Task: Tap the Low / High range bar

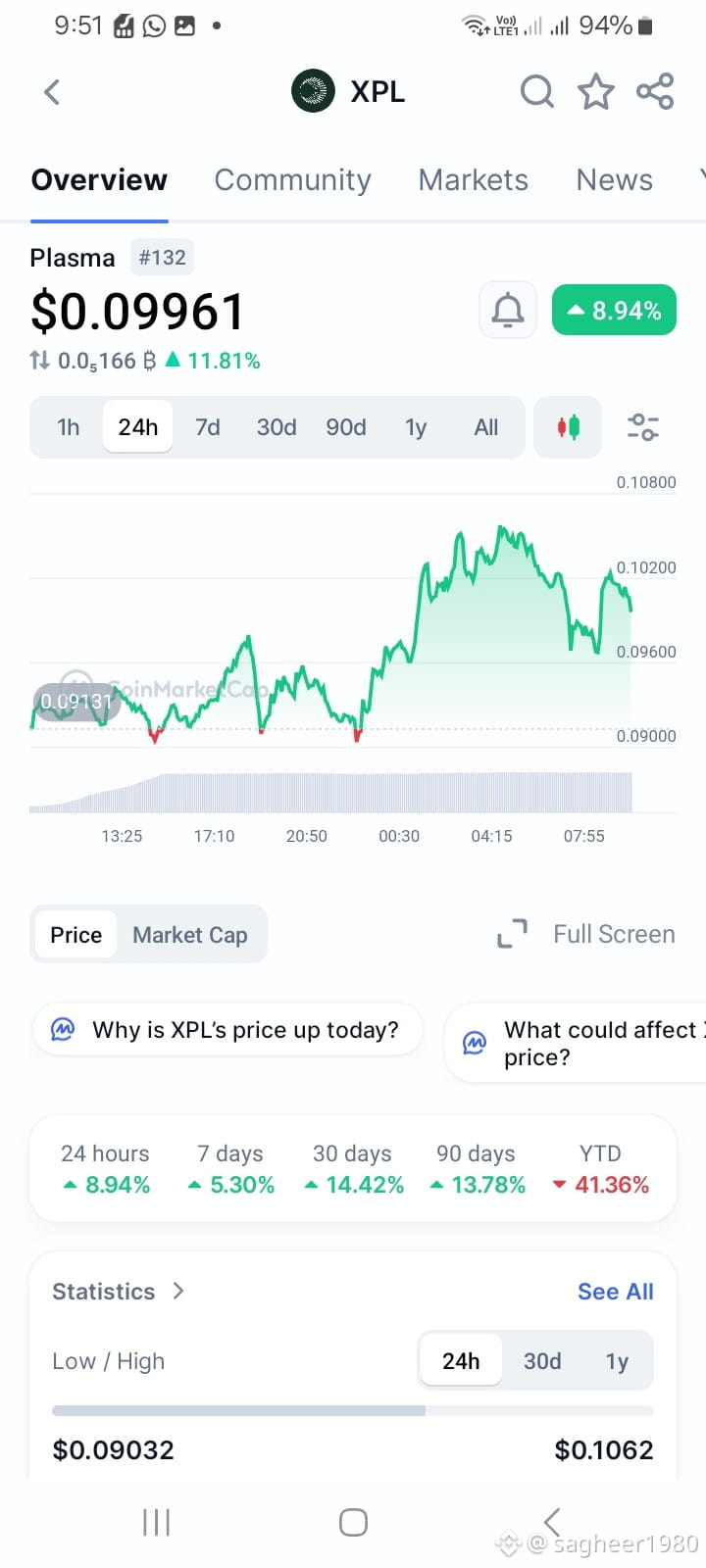Action: 353,1411
